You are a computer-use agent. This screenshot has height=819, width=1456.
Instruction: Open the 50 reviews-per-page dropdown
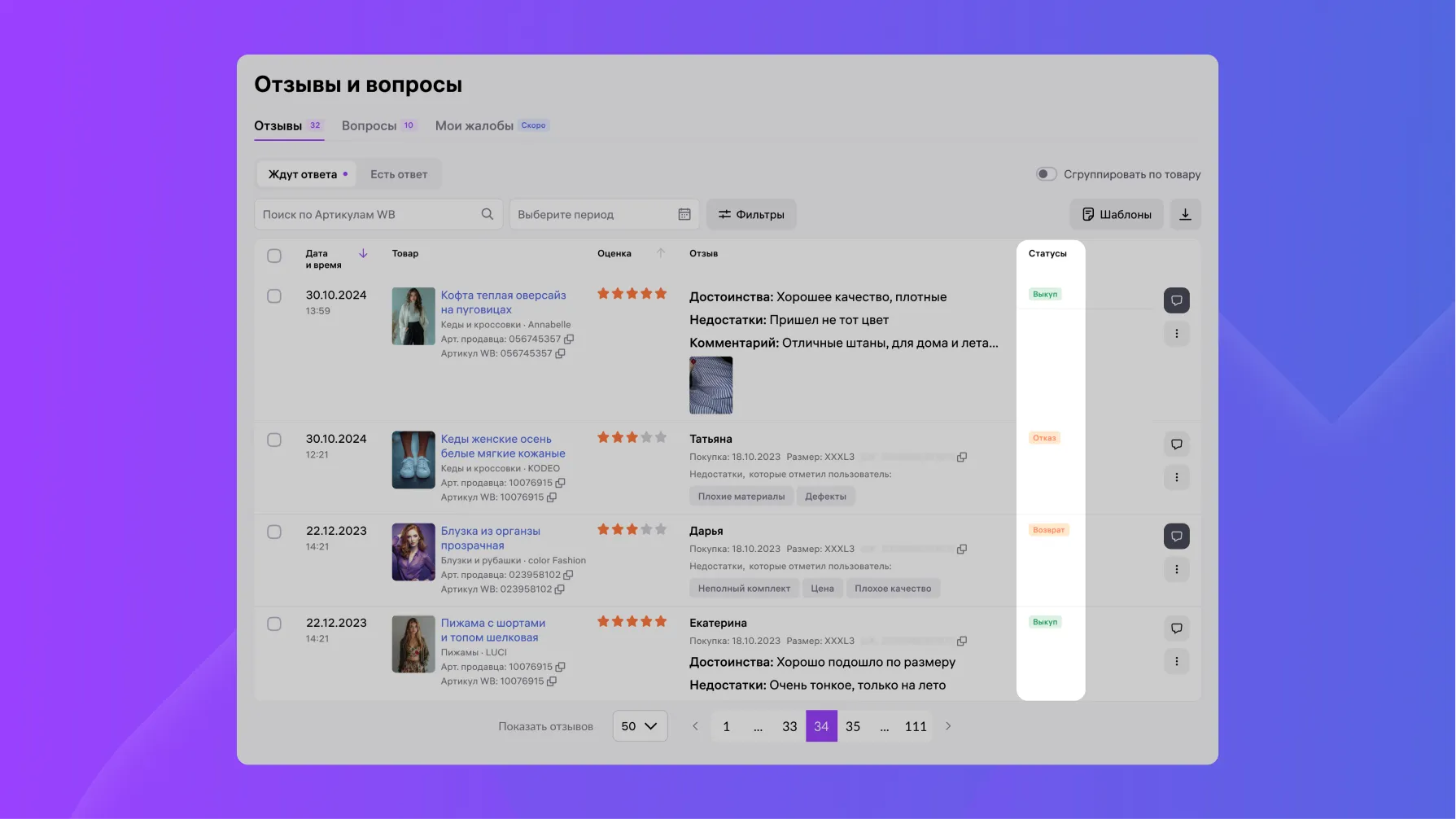pyautogui.click(x=640, y=726)
